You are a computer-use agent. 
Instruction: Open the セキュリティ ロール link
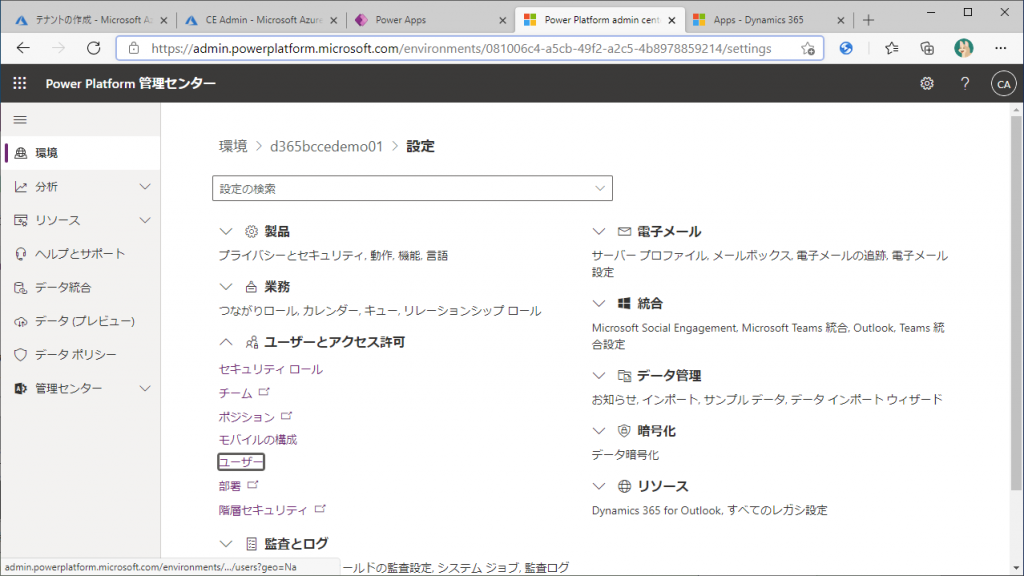coord(270,369)
